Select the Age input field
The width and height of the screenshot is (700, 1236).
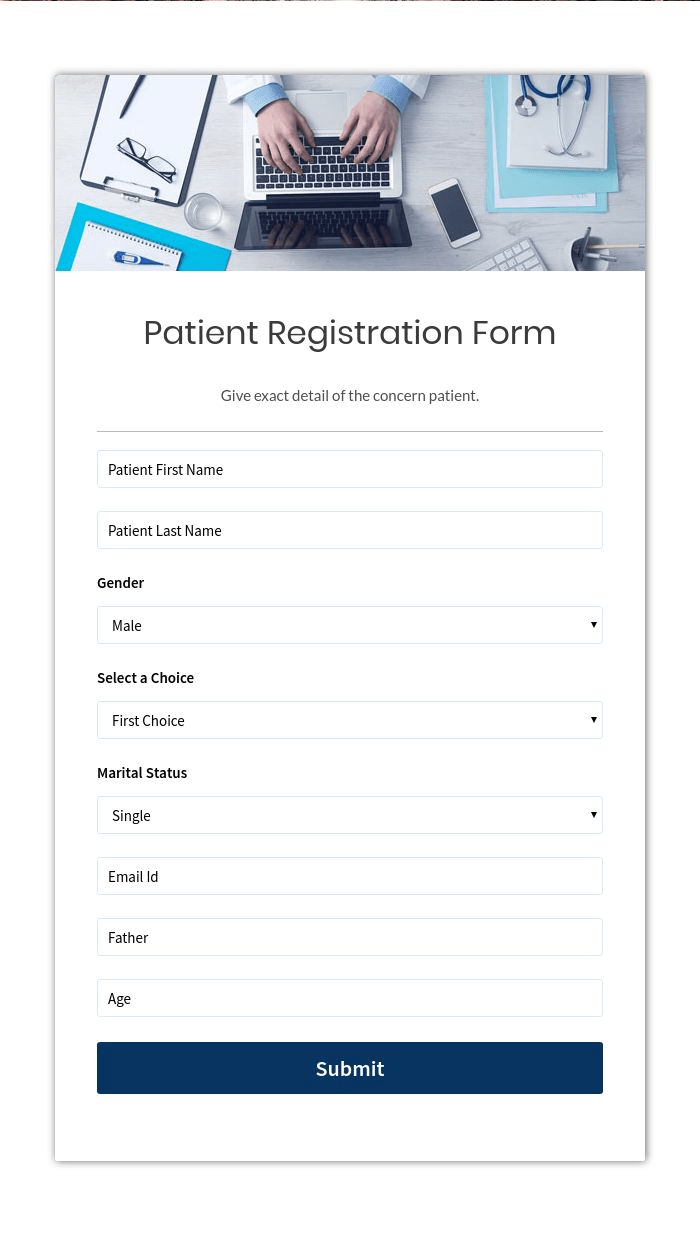350,997
